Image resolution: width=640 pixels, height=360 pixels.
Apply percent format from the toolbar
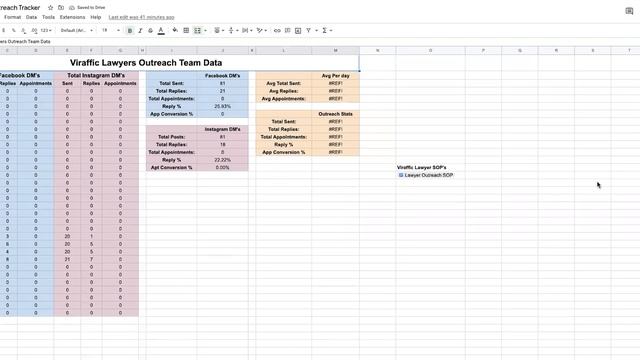[14, 31]
